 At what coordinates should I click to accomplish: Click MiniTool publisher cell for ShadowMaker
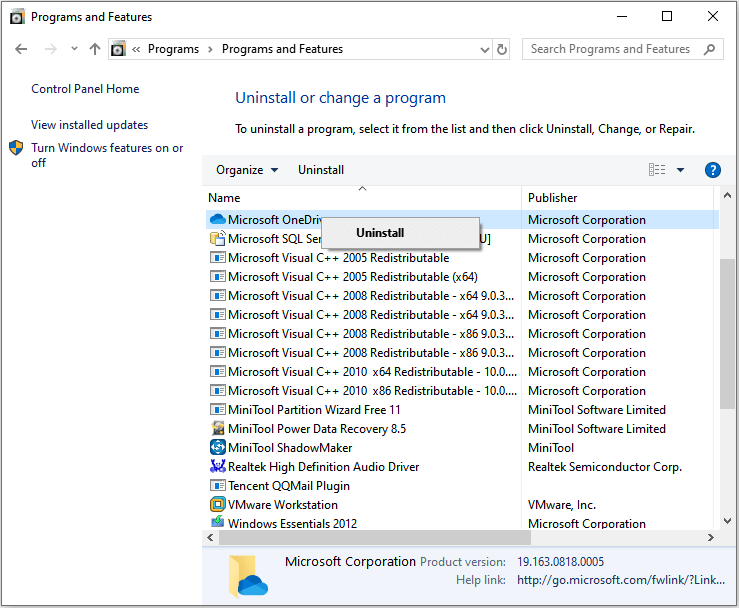pos(550,447)
